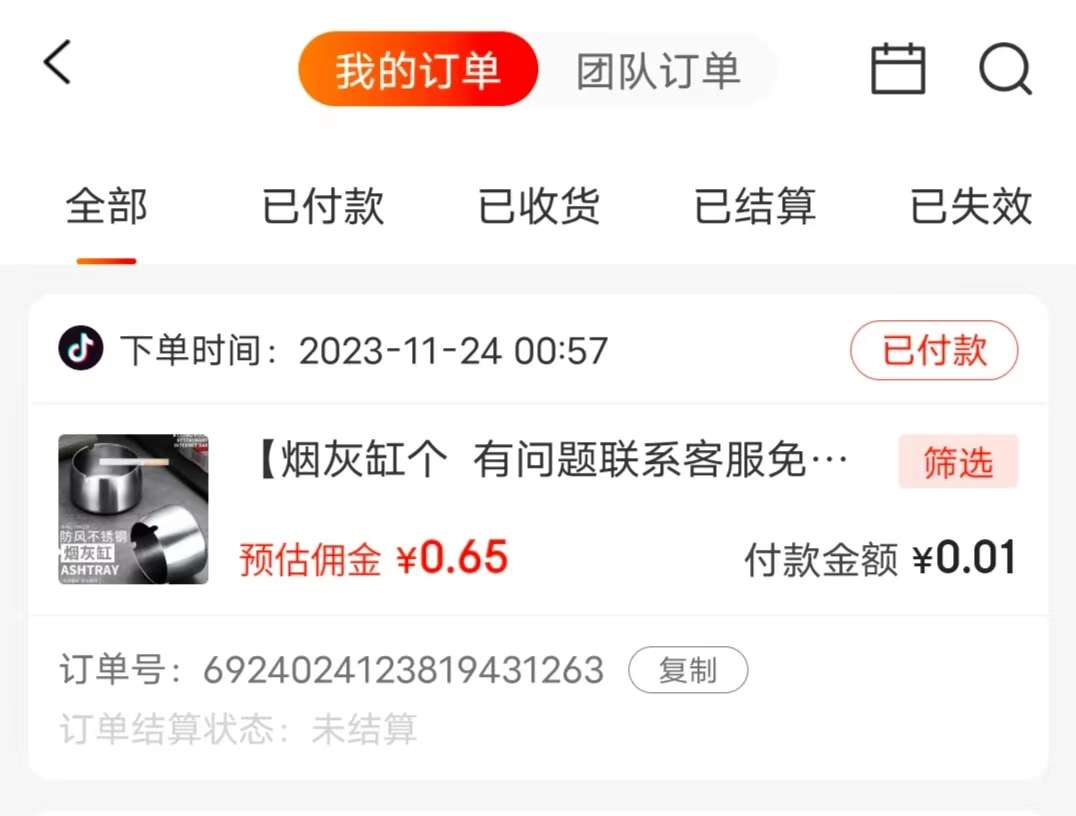This screenshot has height=816, width=1076.
Task: Open the calendar date picker icon
Action: [x=898, y=68]
